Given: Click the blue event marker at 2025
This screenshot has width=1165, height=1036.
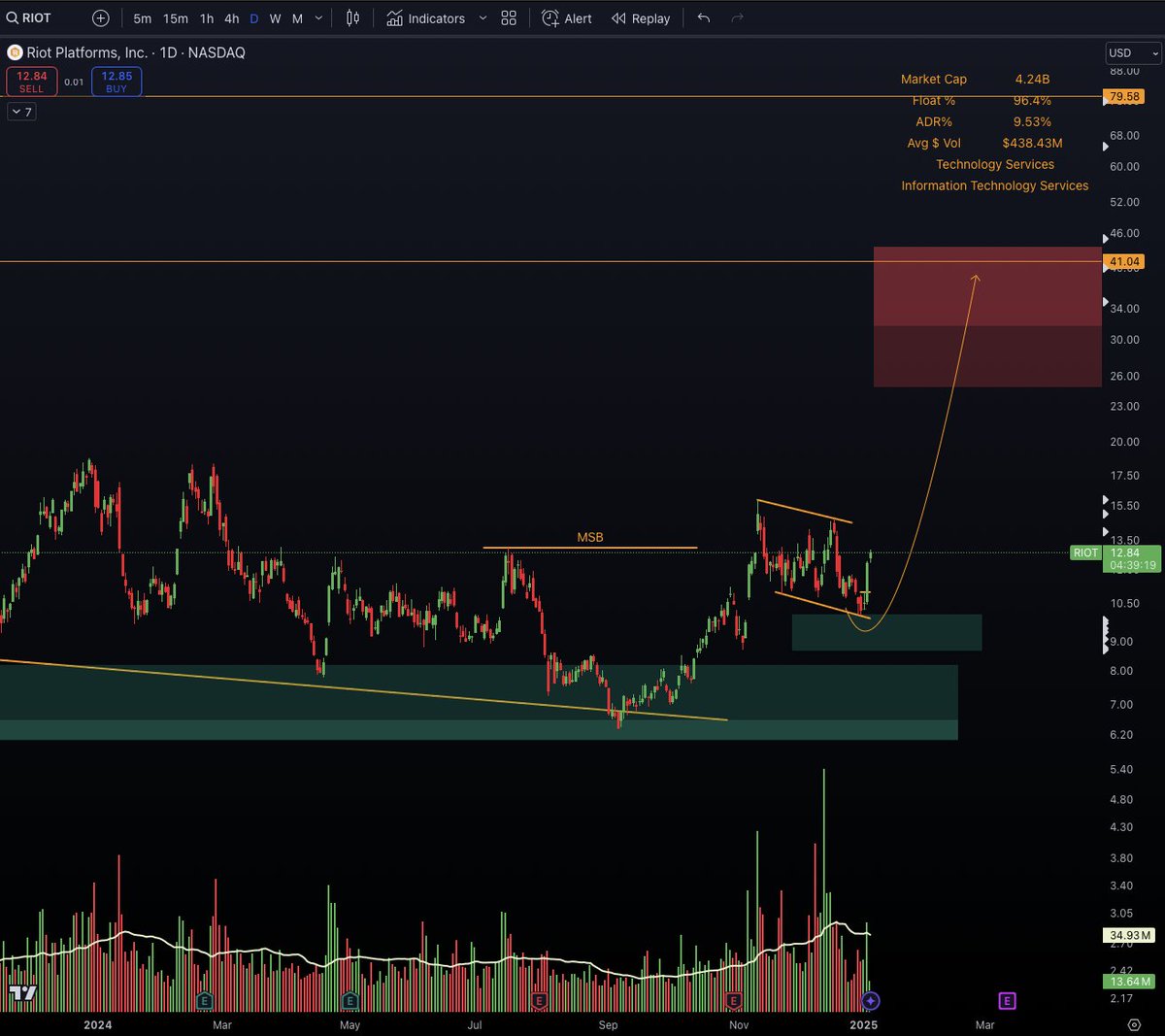Looking at the screenshot, I should coord(871,1000).
